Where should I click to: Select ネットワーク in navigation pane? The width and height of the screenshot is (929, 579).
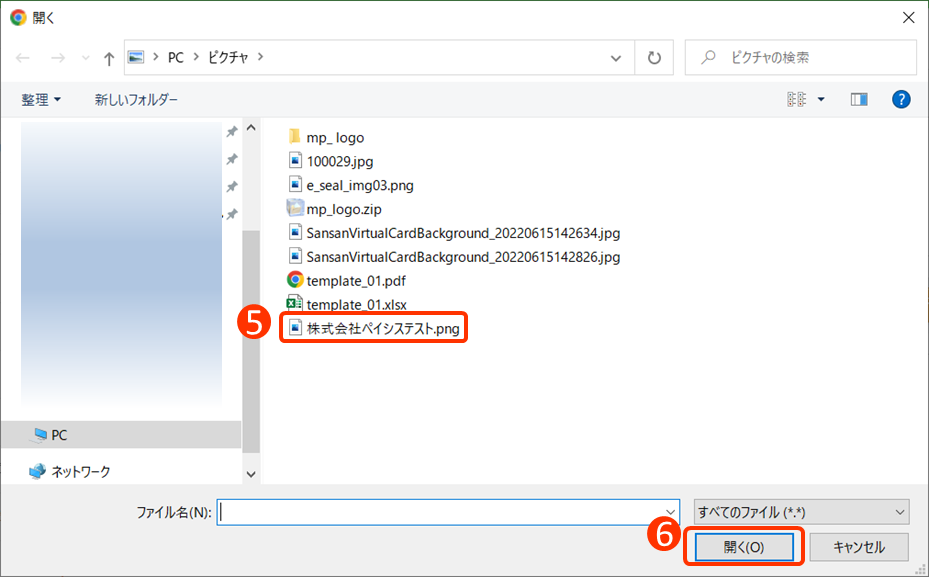80,471
